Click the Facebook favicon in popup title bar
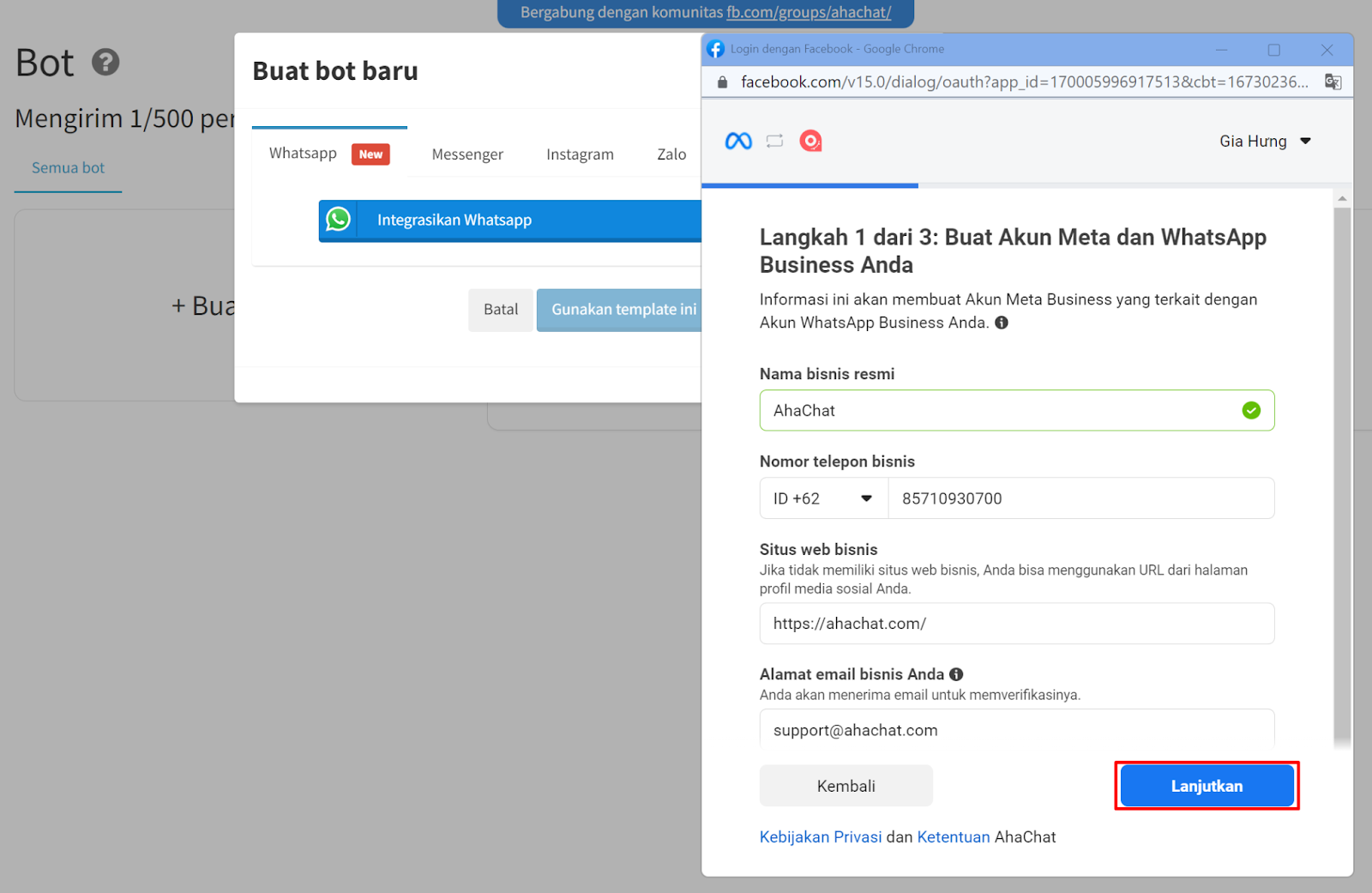Image resolution: width=1372 pixels, height=893 pixels. click(716, 49)
